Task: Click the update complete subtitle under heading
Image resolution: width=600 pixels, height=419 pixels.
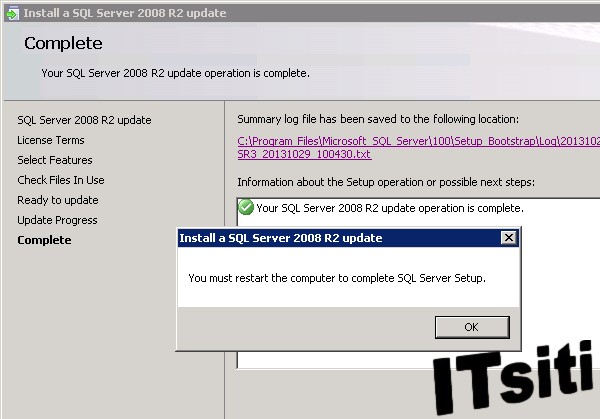Action: point(176,73)
